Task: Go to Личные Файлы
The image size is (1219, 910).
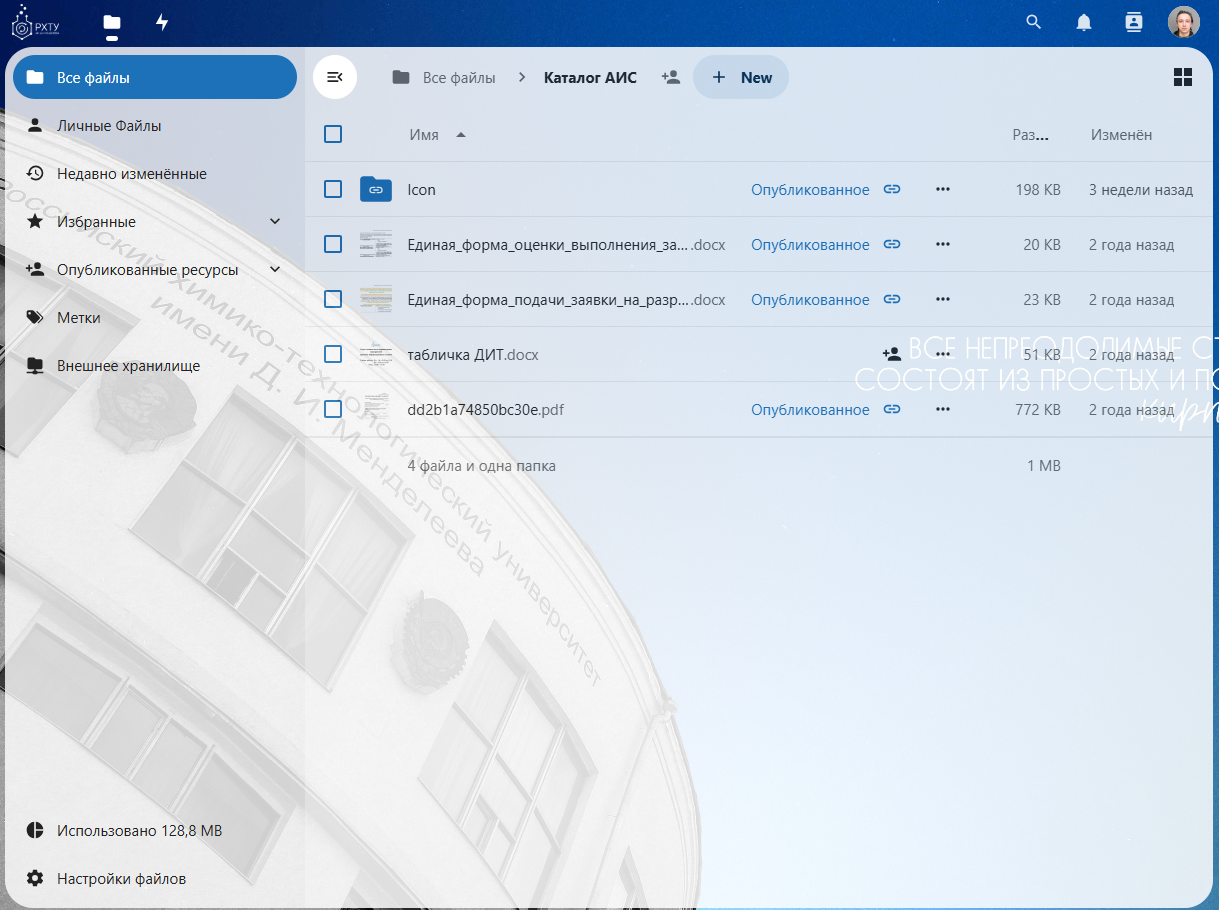Action: [x=109, y=126]
